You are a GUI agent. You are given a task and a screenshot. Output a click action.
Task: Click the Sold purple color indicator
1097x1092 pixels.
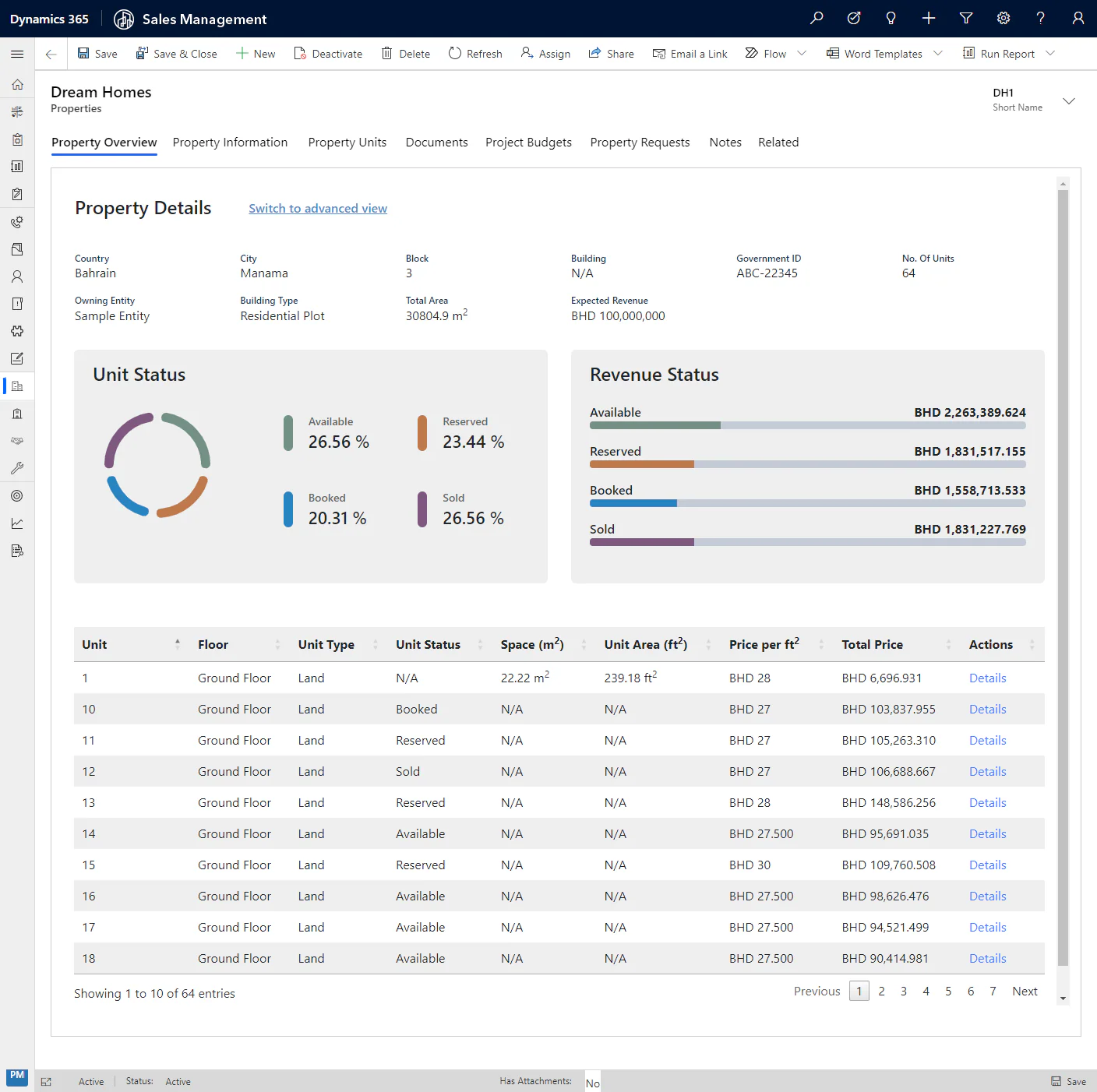[422, 509]
